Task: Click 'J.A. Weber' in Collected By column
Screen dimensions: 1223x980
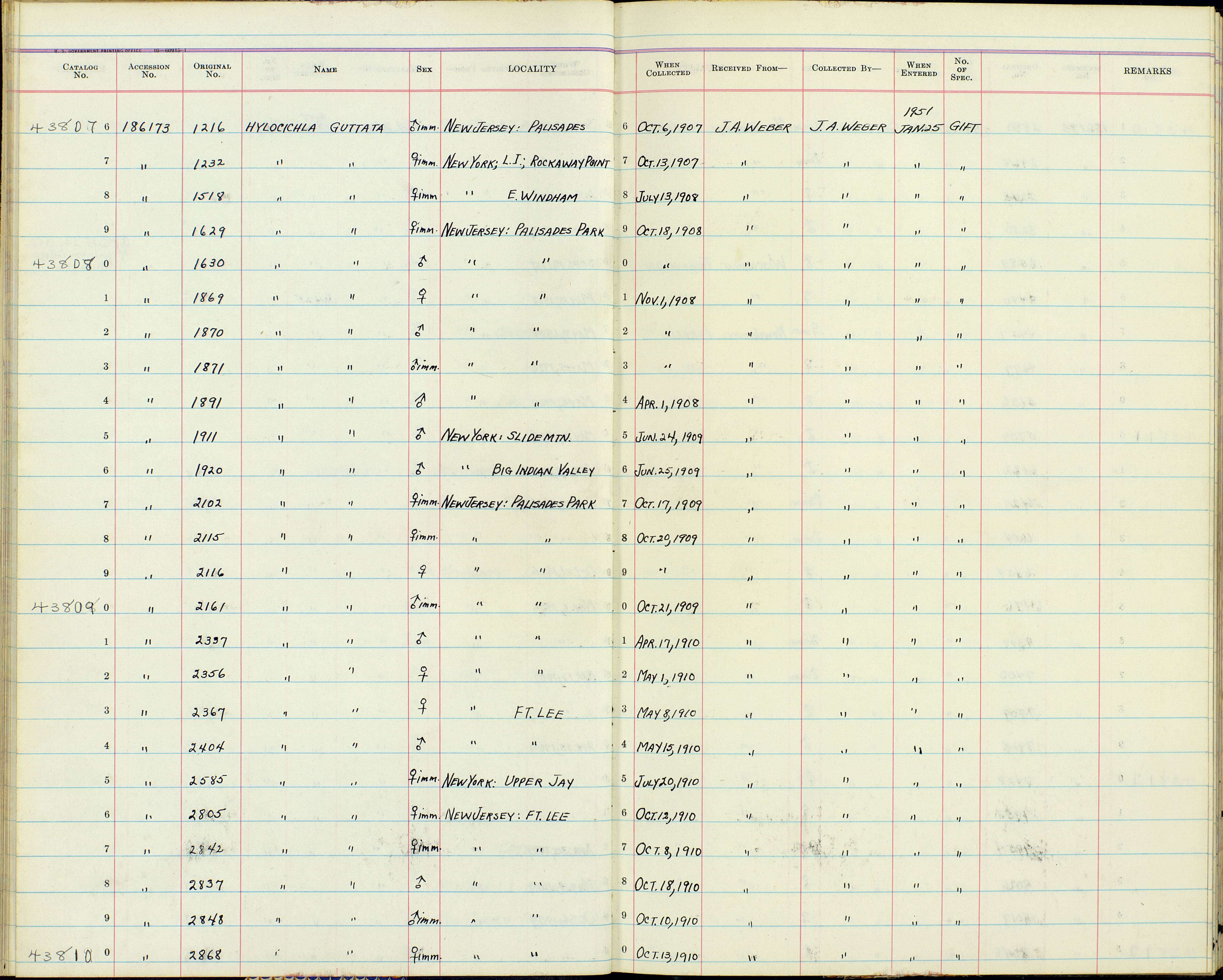Action: [848, 127]
